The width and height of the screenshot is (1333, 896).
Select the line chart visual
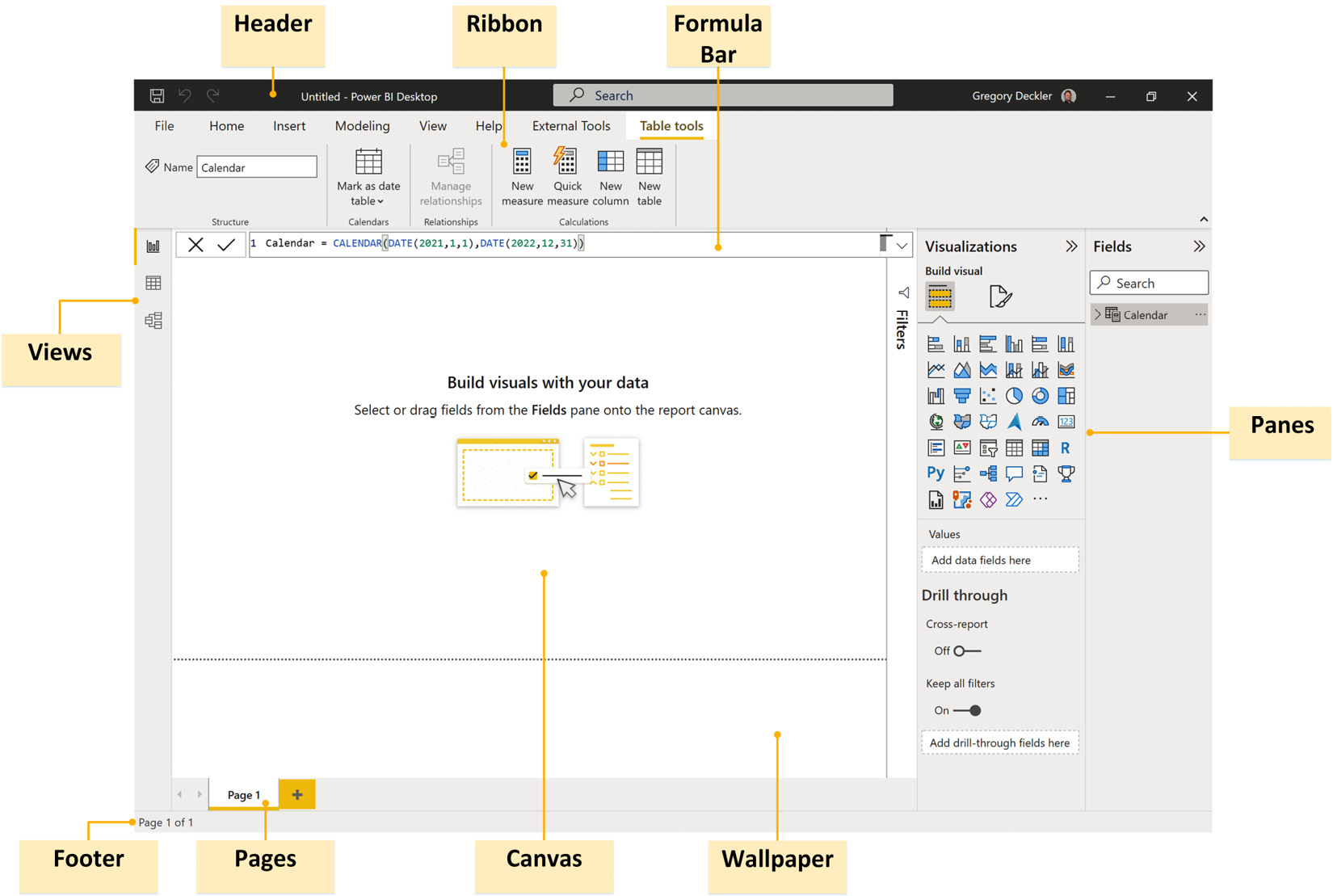point(936,370)
